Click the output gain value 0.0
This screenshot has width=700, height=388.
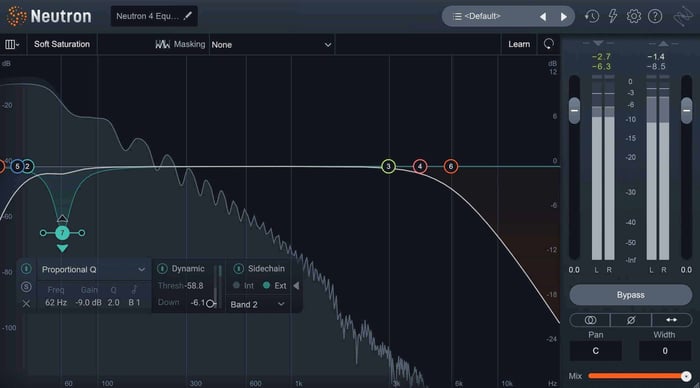686,270
